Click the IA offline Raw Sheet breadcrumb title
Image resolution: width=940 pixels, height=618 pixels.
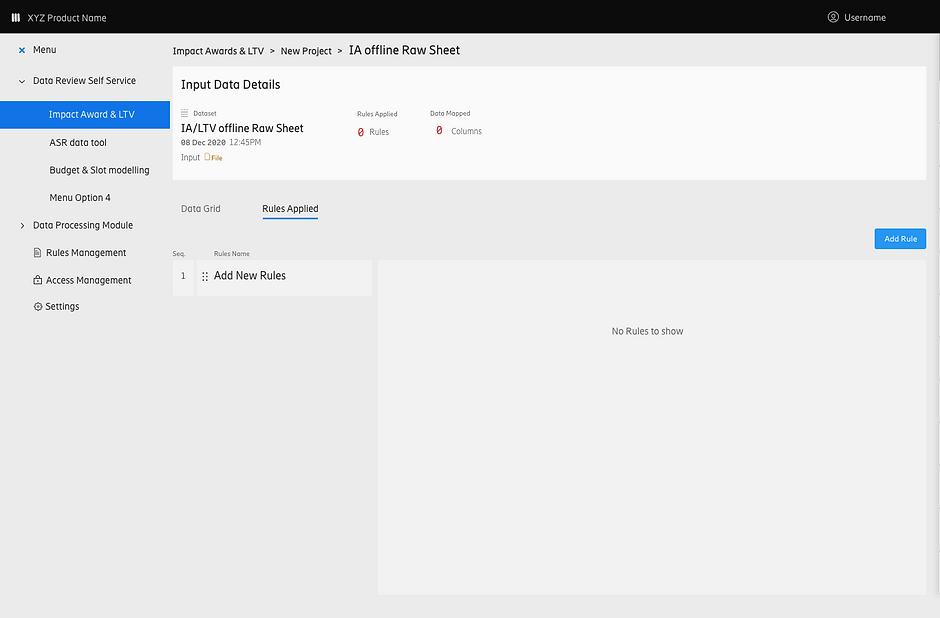[404, 50]
